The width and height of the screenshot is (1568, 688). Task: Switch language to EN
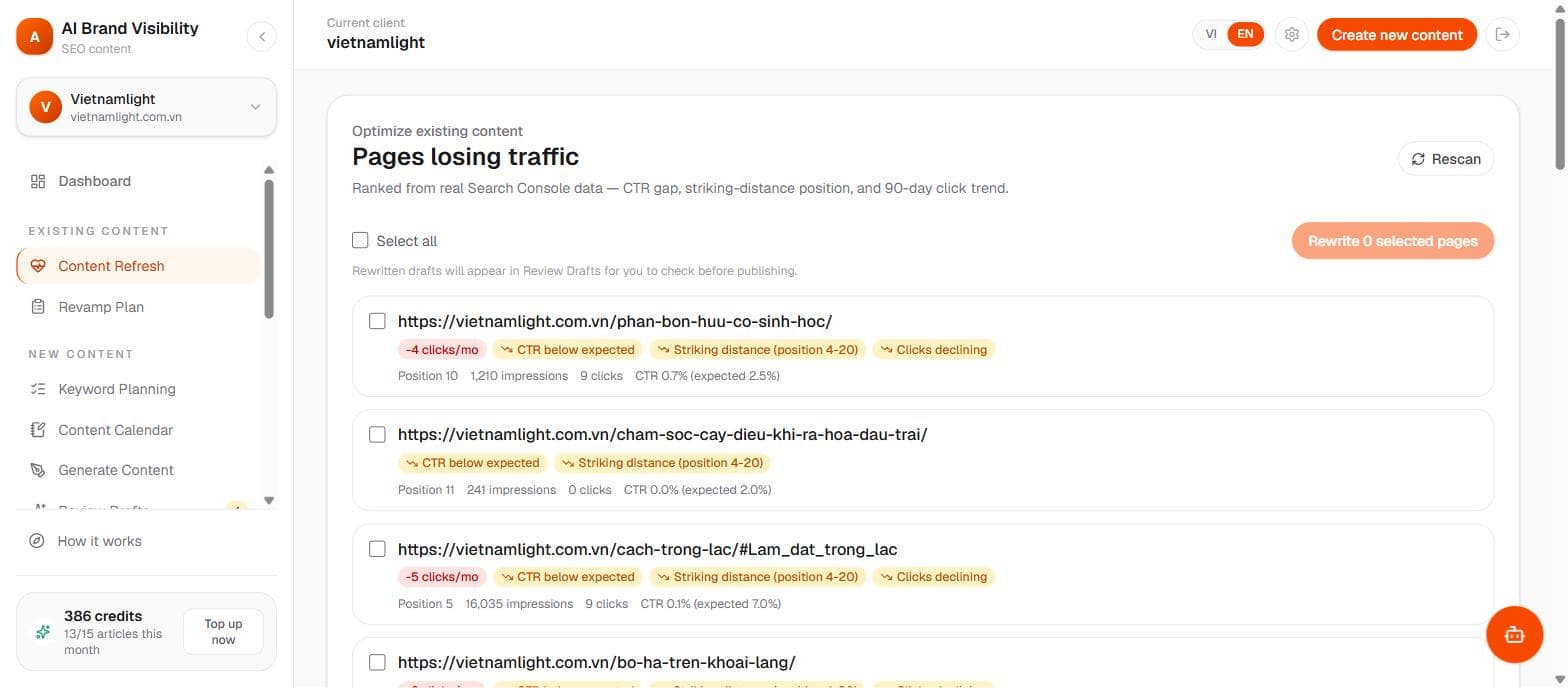tap(1245, 34)
